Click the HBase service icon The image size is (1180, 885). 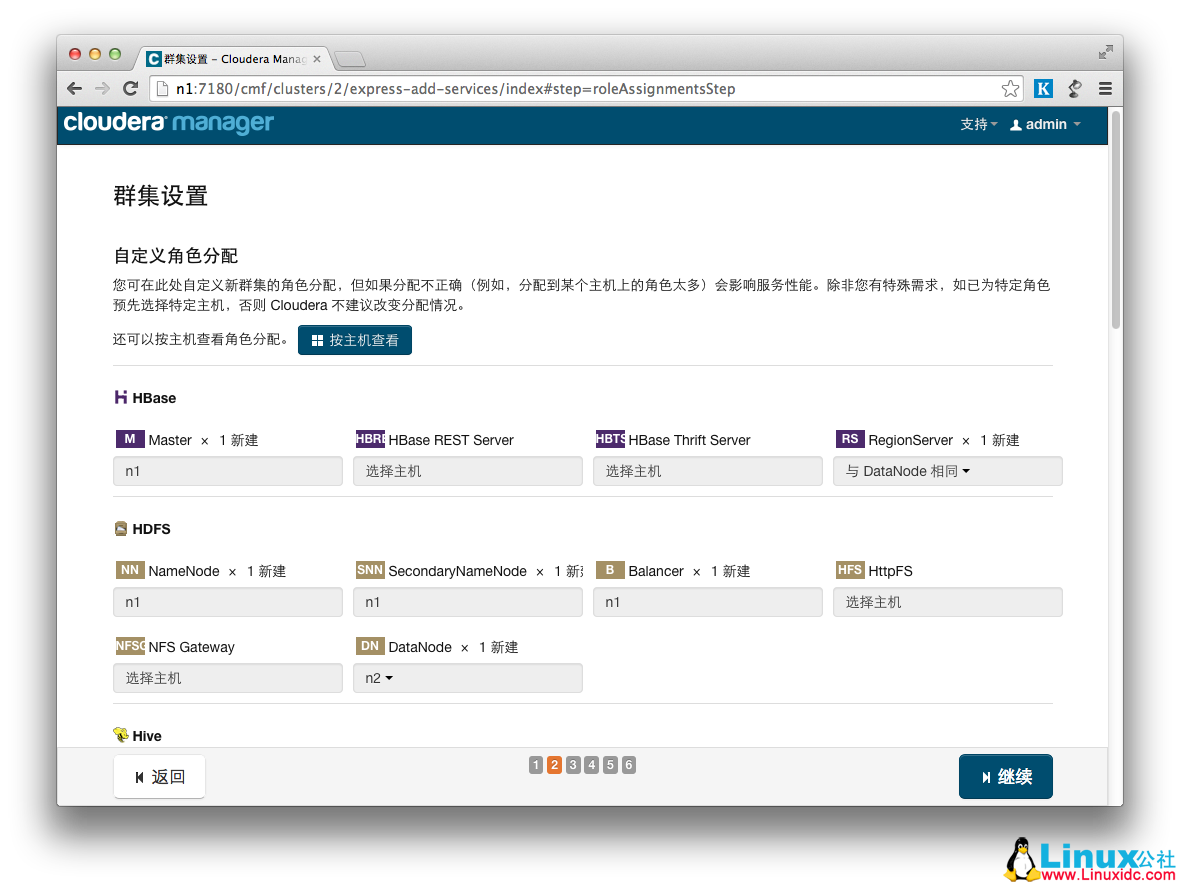[x=119, y=397]
